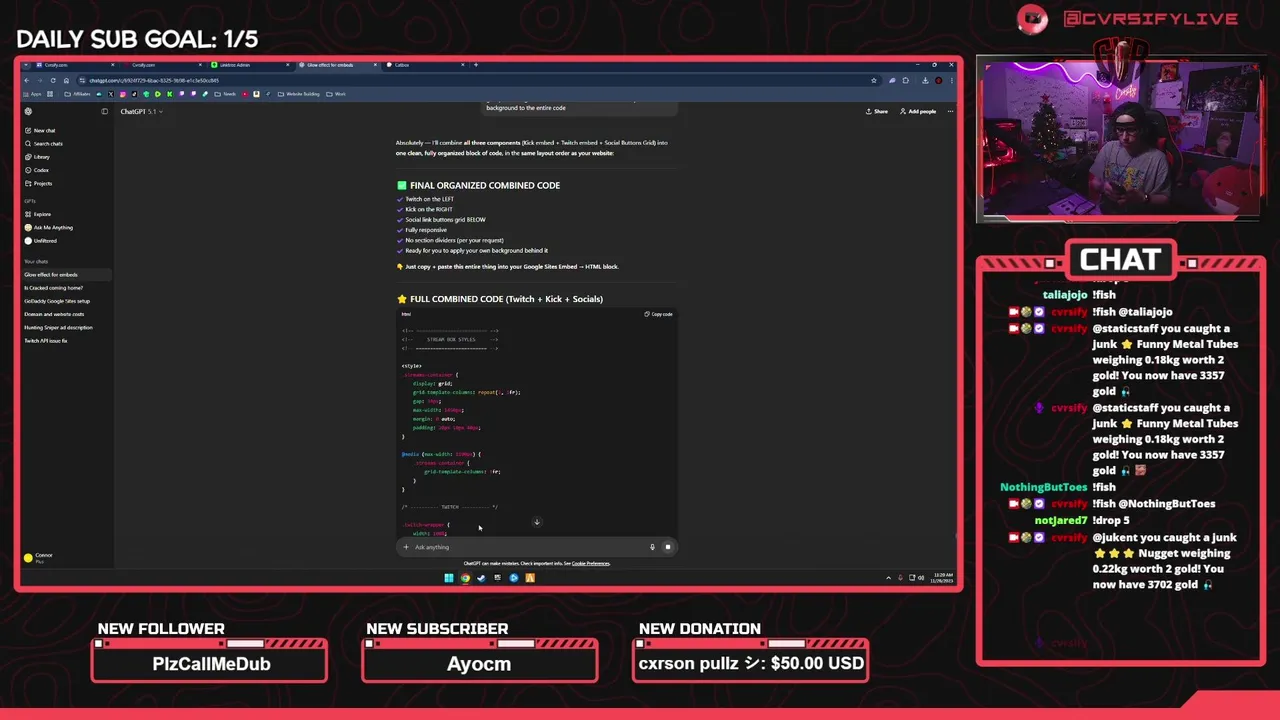Close the Catbox tab
This screenshot has width=1280, height=720.
coord(461,65)
